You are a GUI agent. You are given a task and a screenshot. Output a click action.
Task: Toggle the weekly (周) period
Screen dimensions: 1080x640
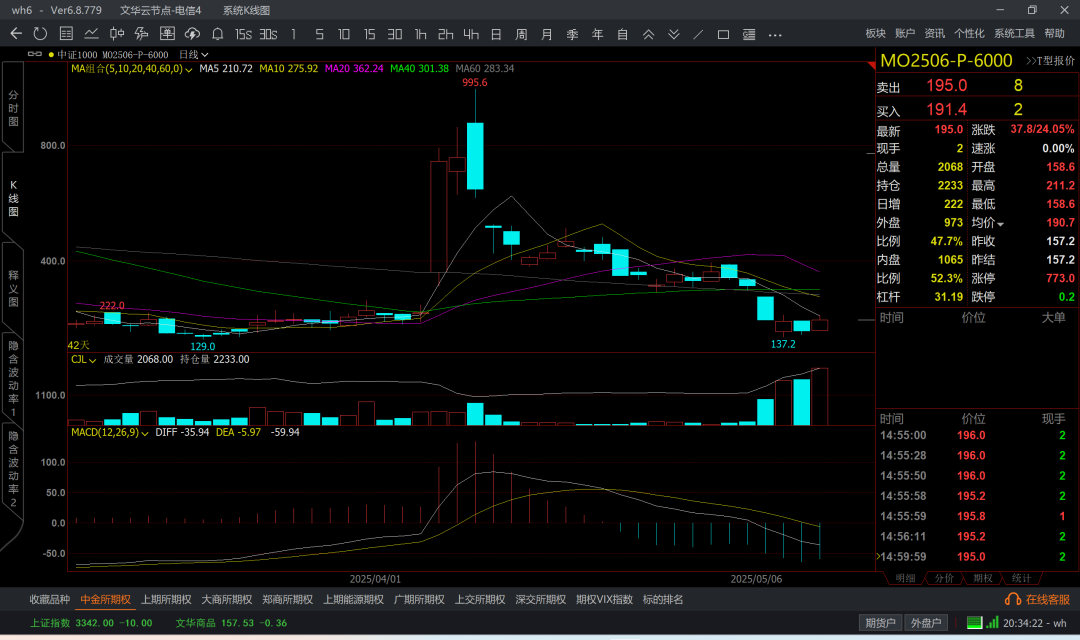[521, 34]
